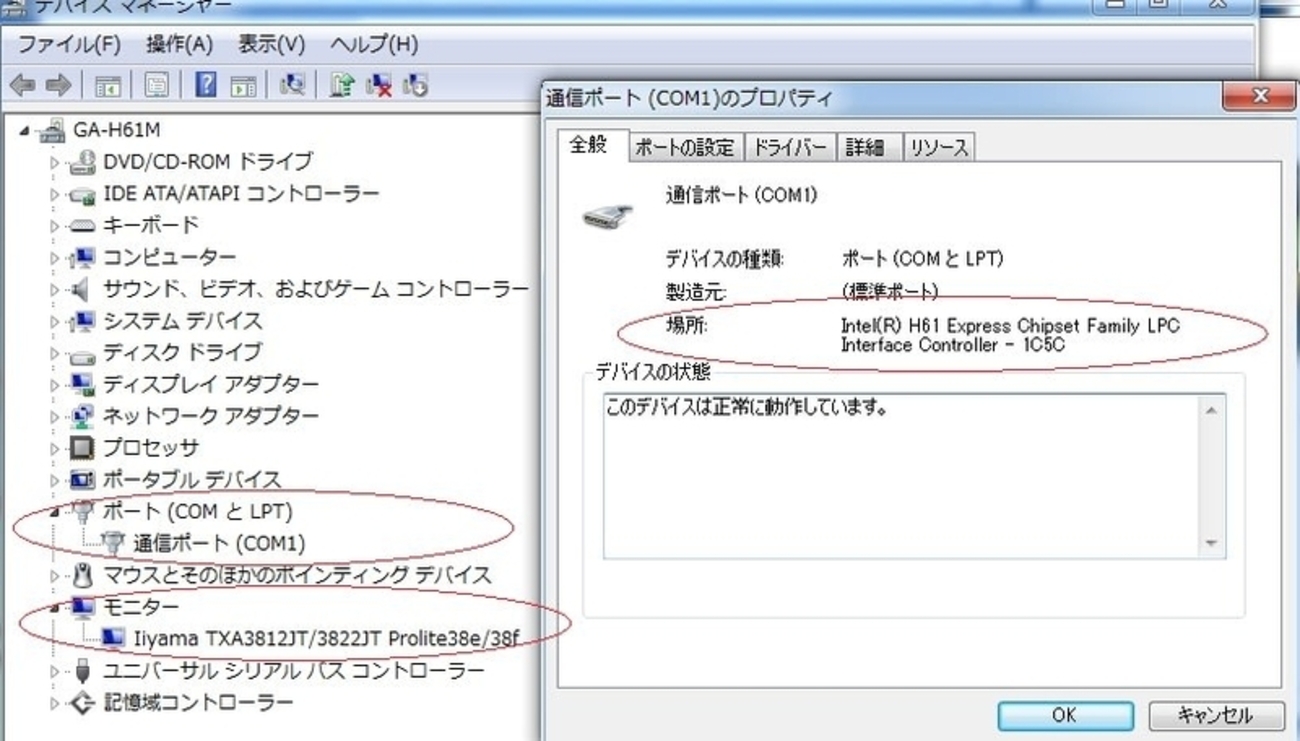The width and height of the screenshot is (1300, 741).
Task: Select the キーボード keyboard icon
Action: tap(83, 226)
